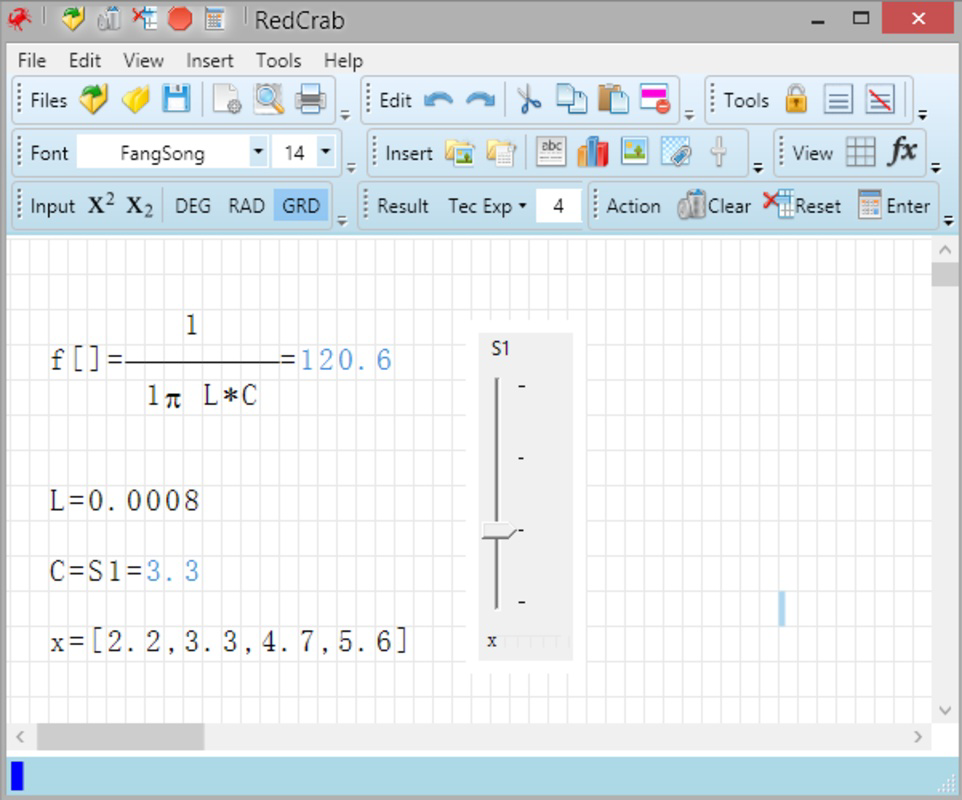Open the Edit menu

pyautogui.click(x=85, y=61)
